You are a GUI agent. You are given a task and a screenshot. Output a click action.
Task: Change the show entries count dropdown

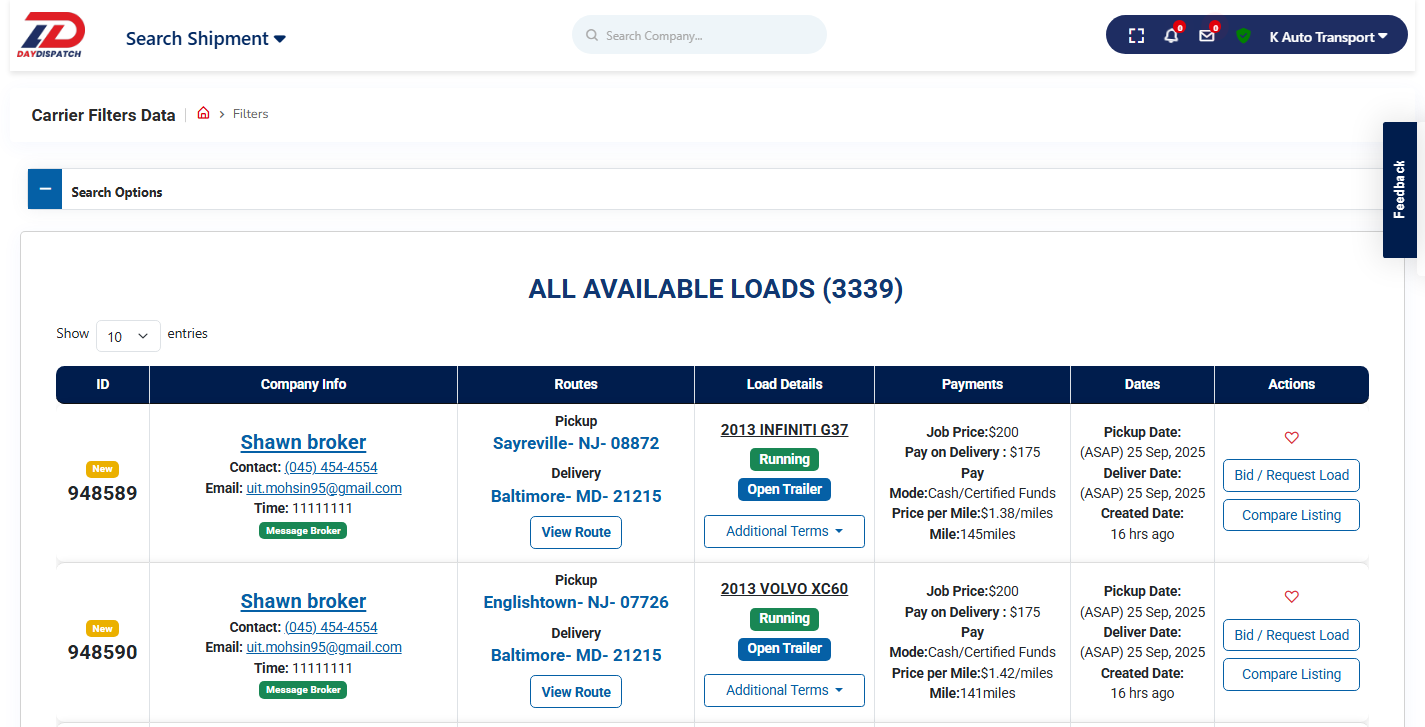pyautogui.click(x=128, y=336)
